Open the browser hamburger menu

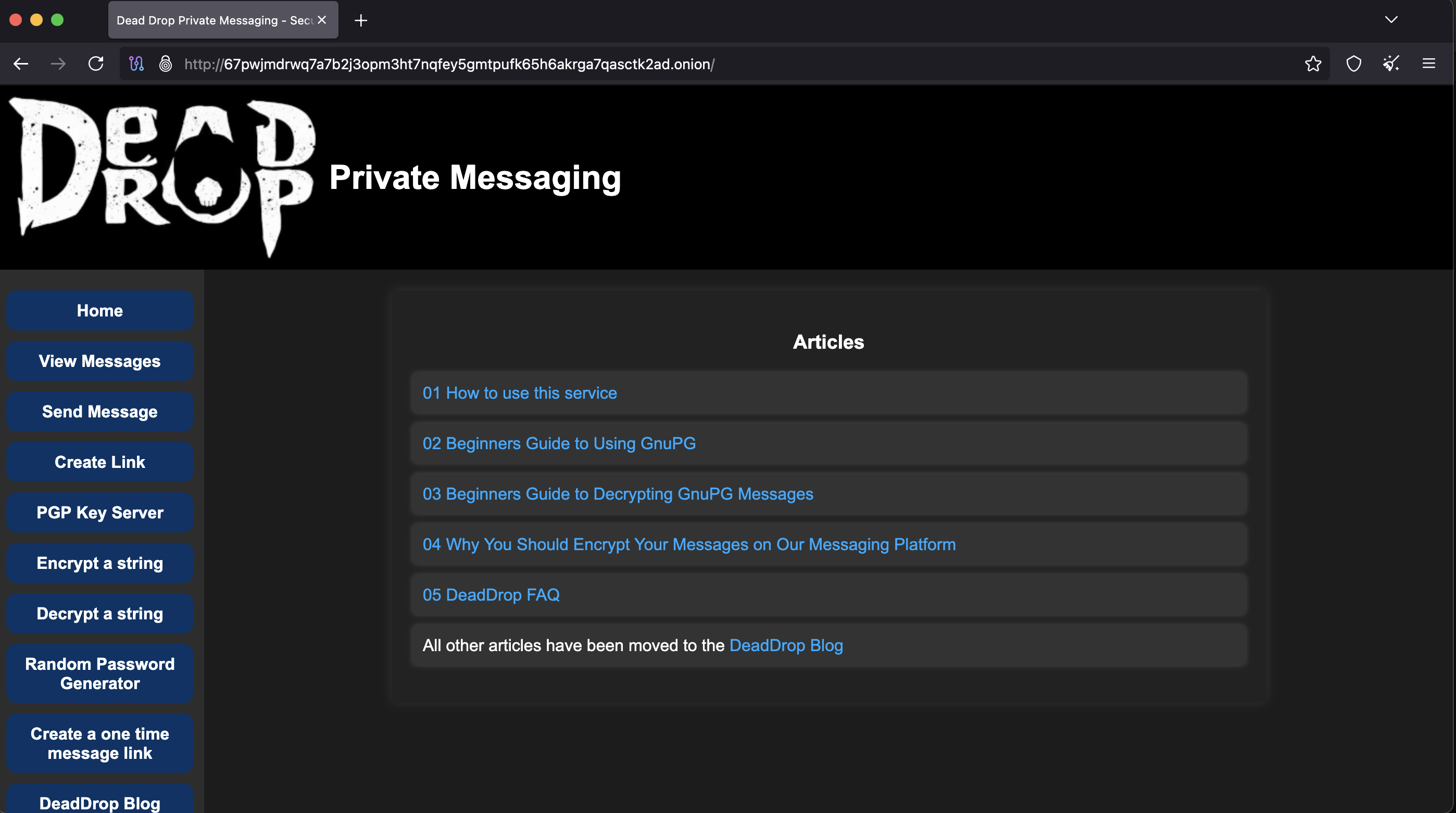click(x=1429, y=63)
